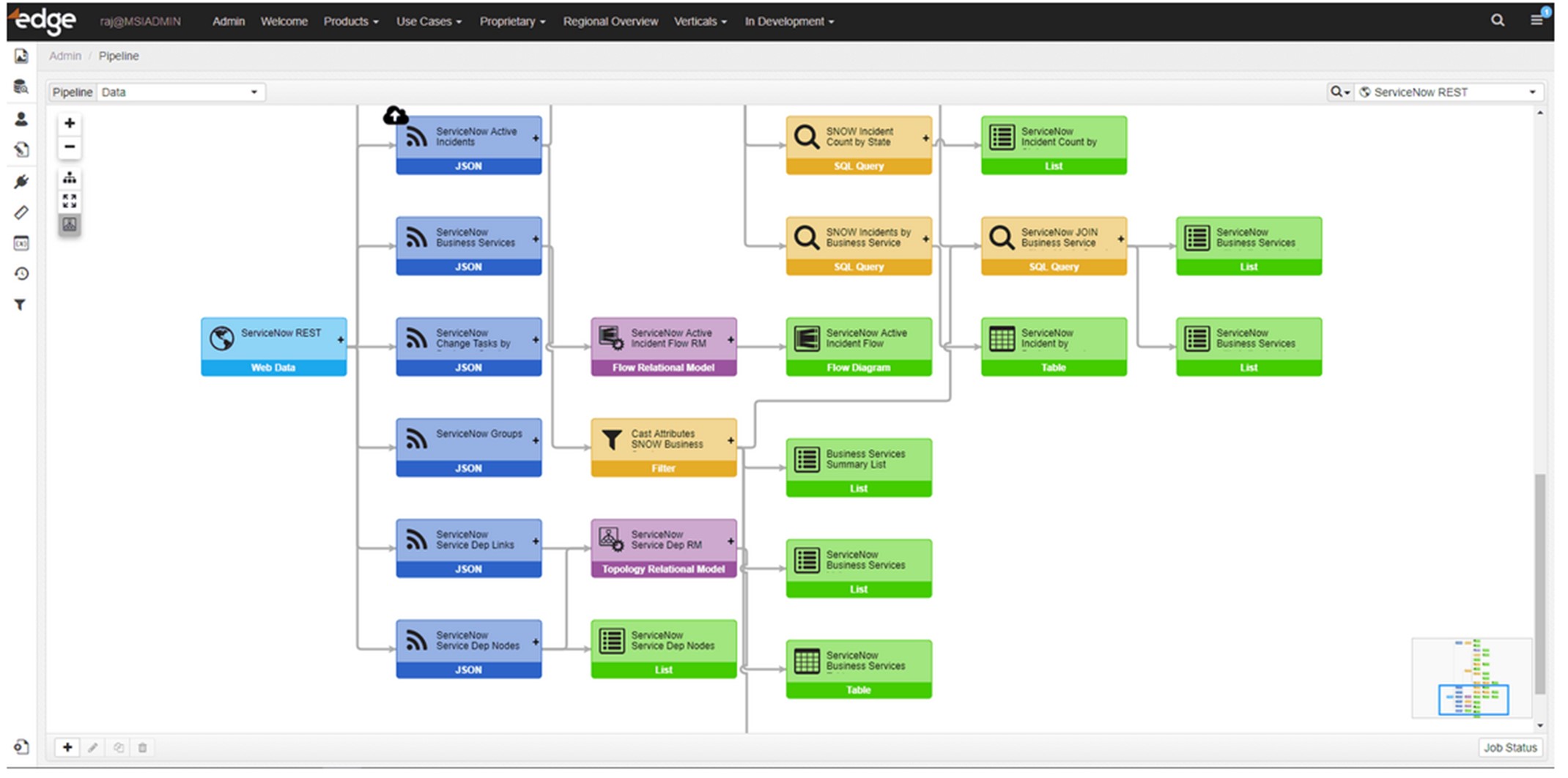1568x778 pixels.
Task: Open the Admin menu item
Action: (229, 21)
